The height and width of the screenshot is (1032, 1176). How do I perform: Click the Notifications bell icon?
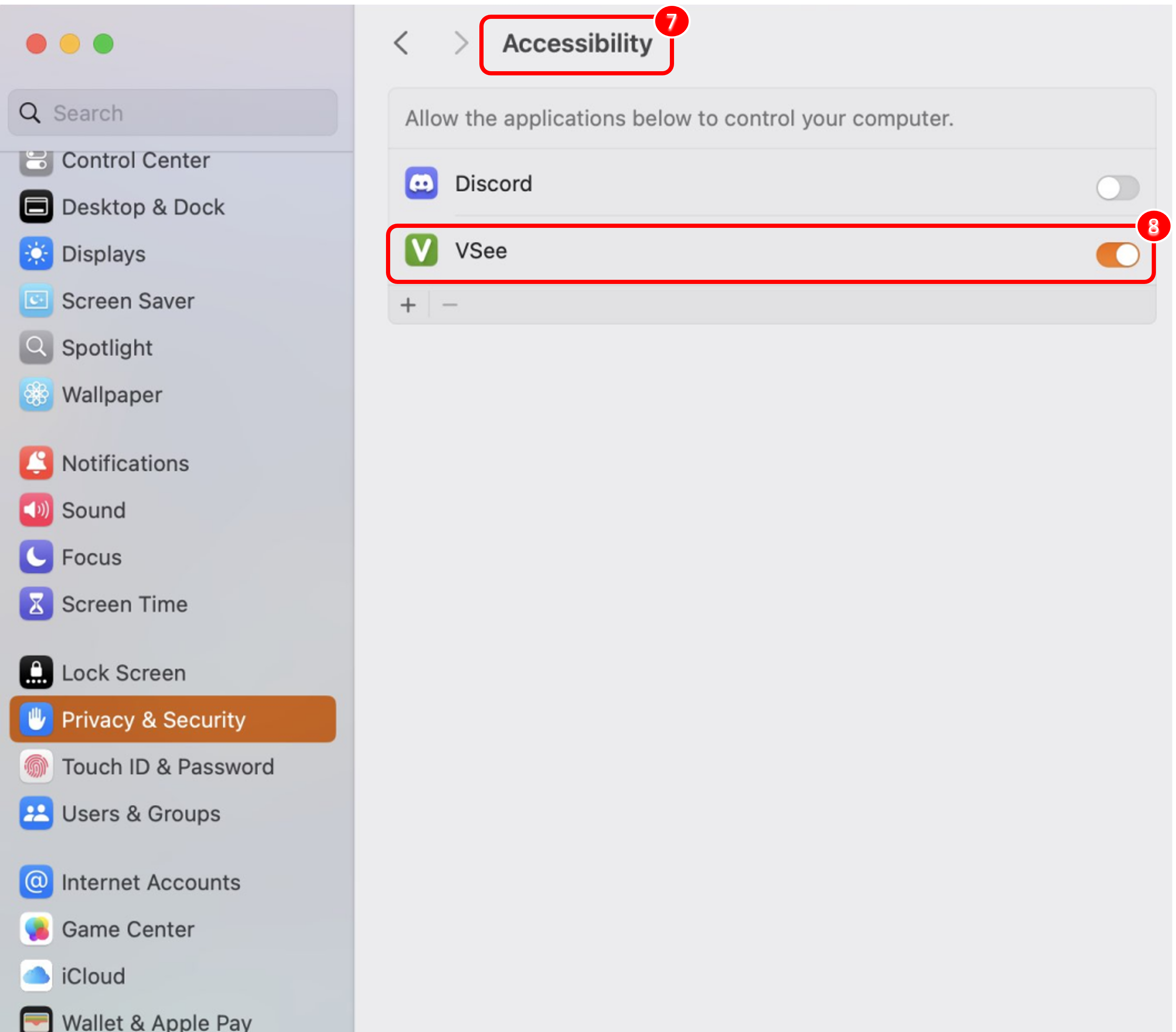pyautogui.click(x=36, y=463)
